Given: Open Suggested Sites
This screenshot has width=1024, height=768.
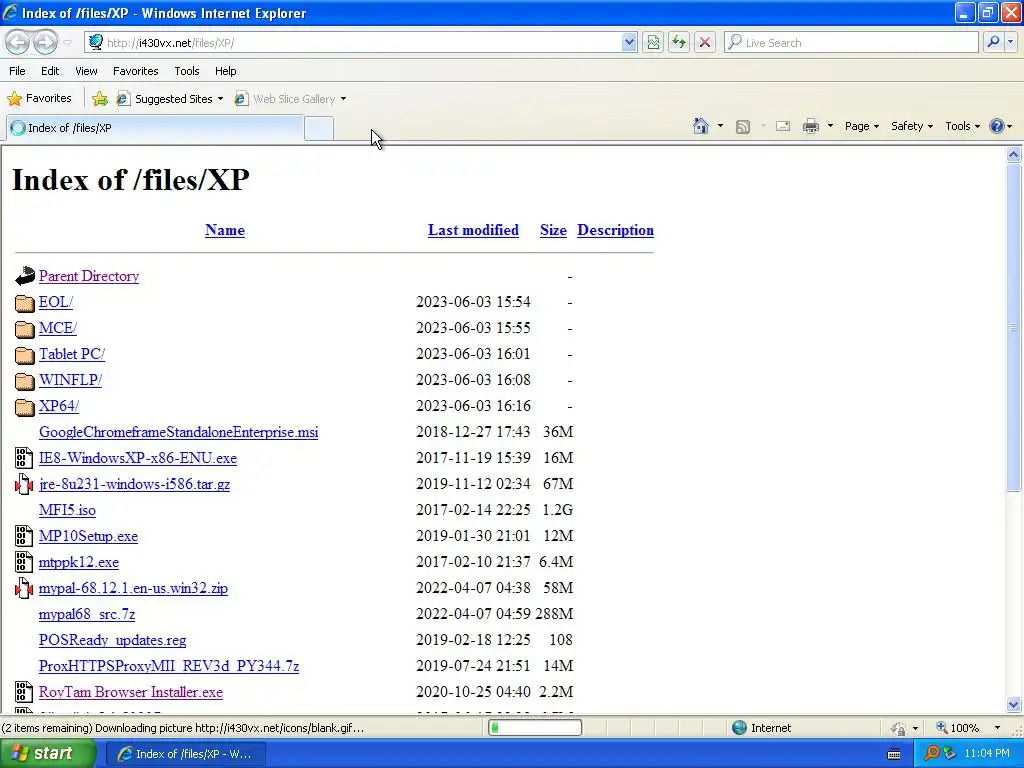Looking at the screenshot, I should click(x=170, y=99).
